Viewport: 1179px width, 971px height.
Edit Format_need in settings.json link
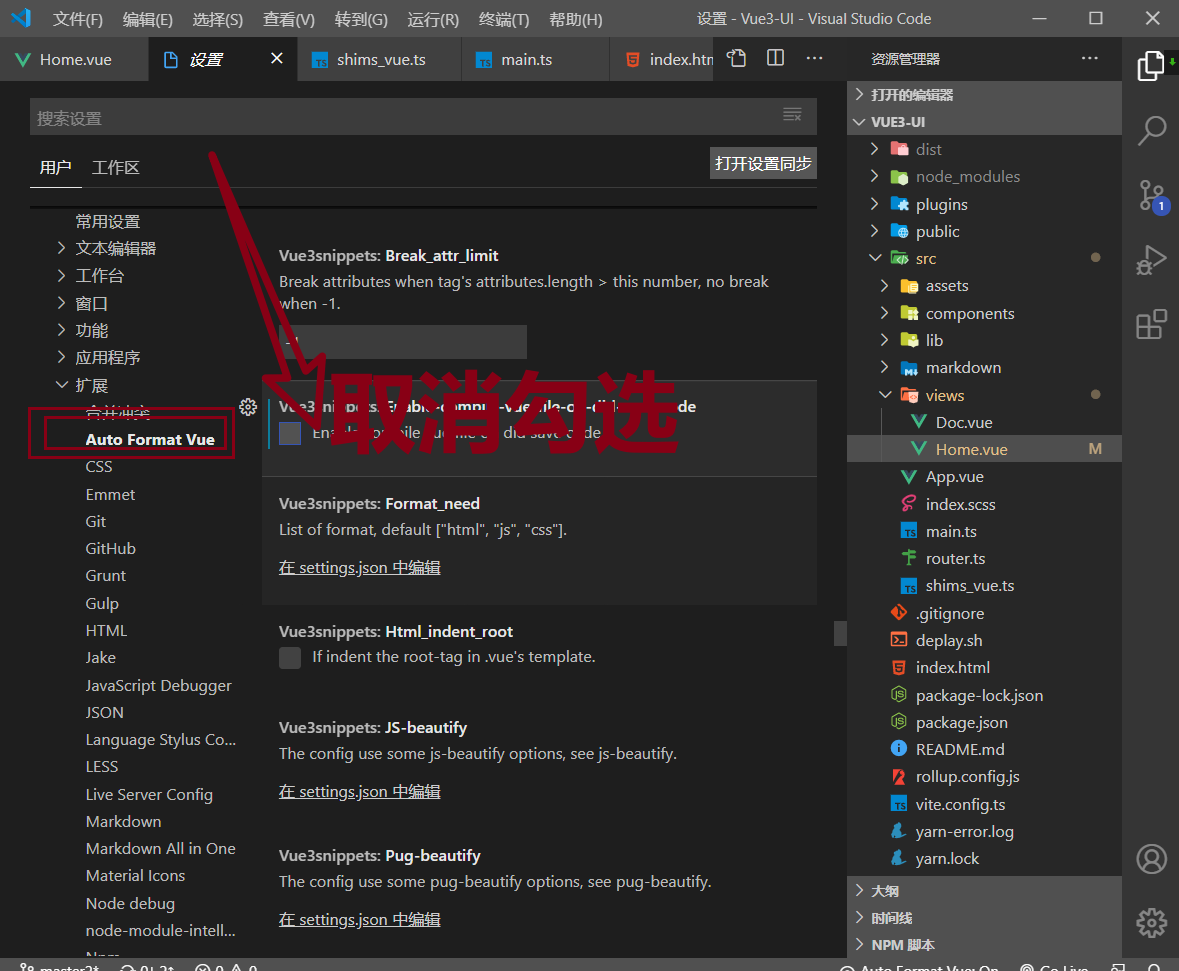click(359, 567)
